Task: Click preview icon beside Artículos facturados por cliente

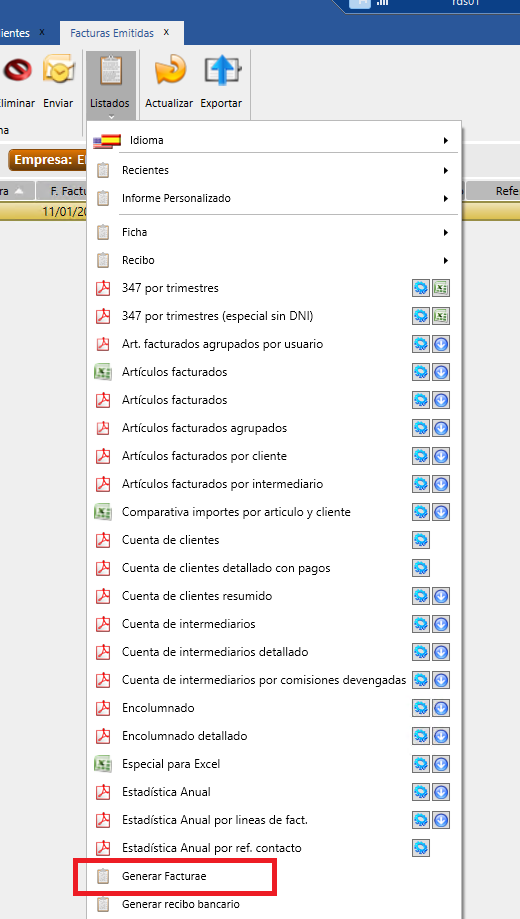Action: (421, 456)
